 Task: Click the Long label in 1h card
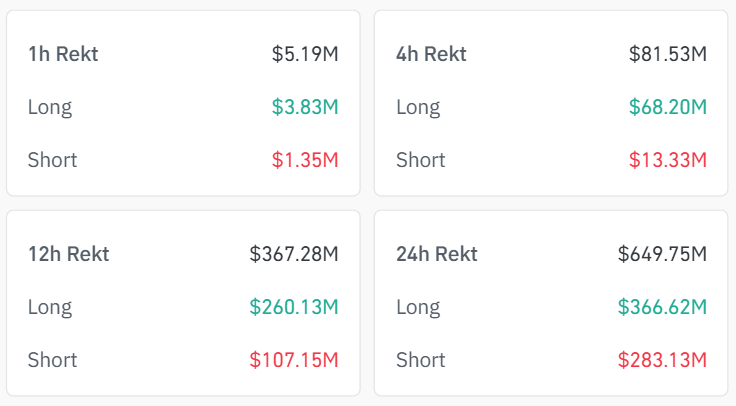50,108
